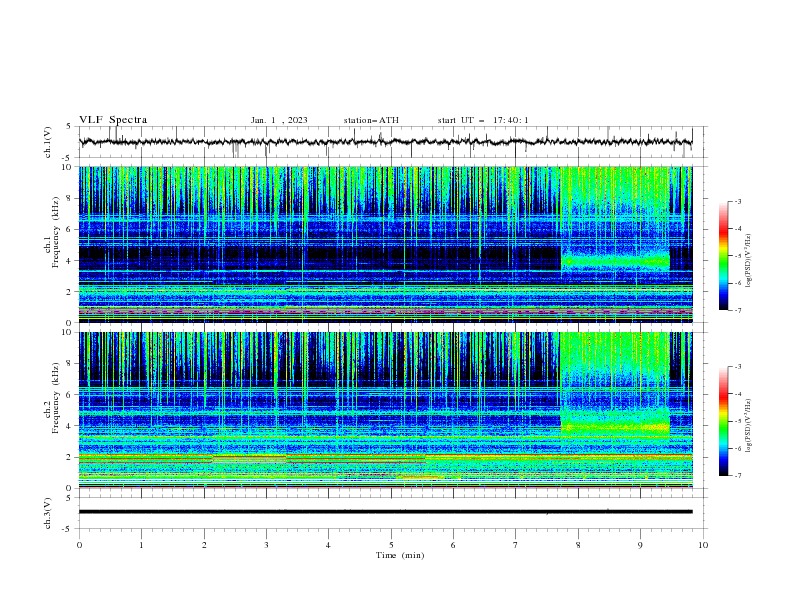Click time axis tick label '5'
Image resolution: width=792 pixels, height=612 pixels.
391,545
